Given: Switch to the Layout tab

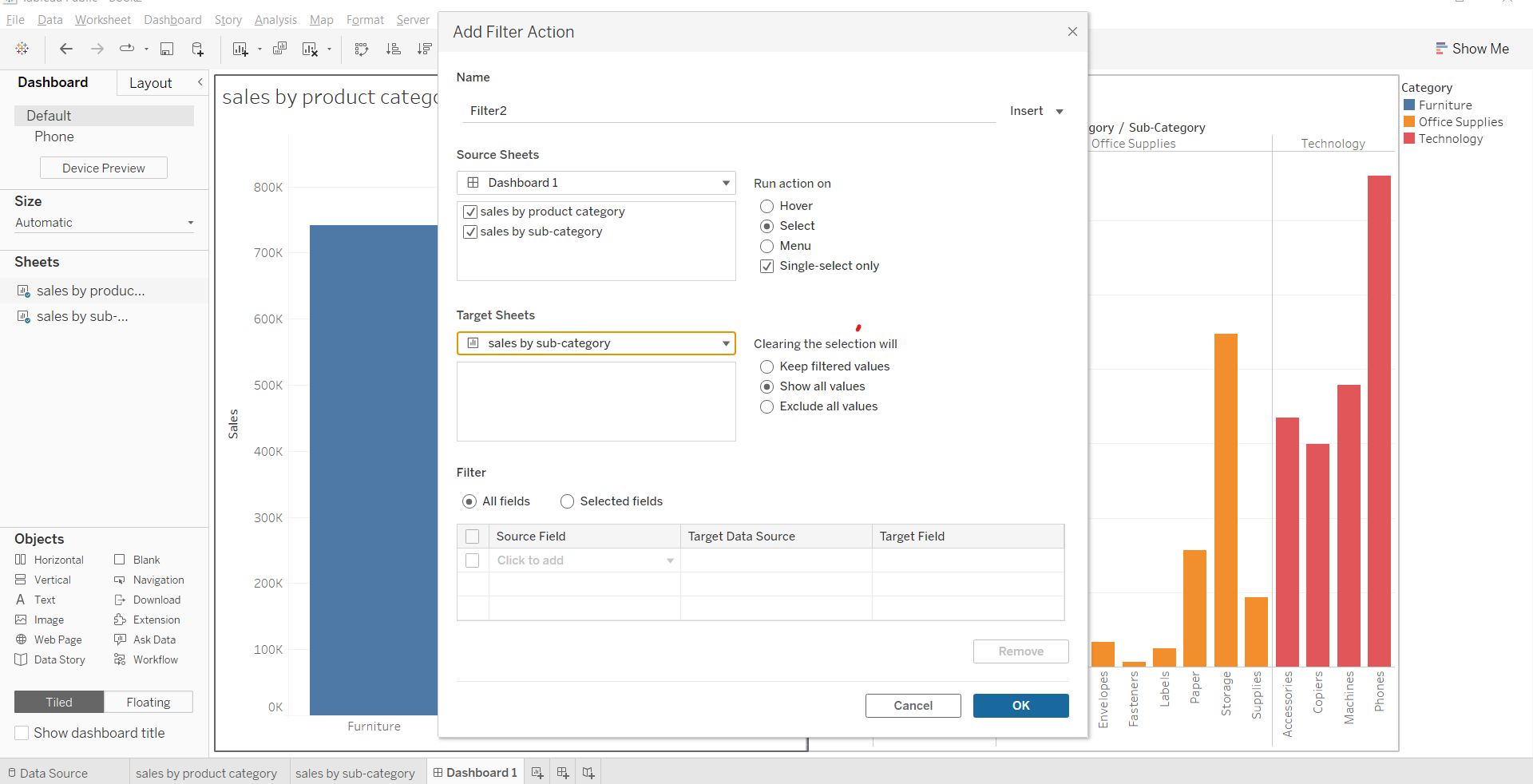Looking at the screenshot, I should 150,83.
